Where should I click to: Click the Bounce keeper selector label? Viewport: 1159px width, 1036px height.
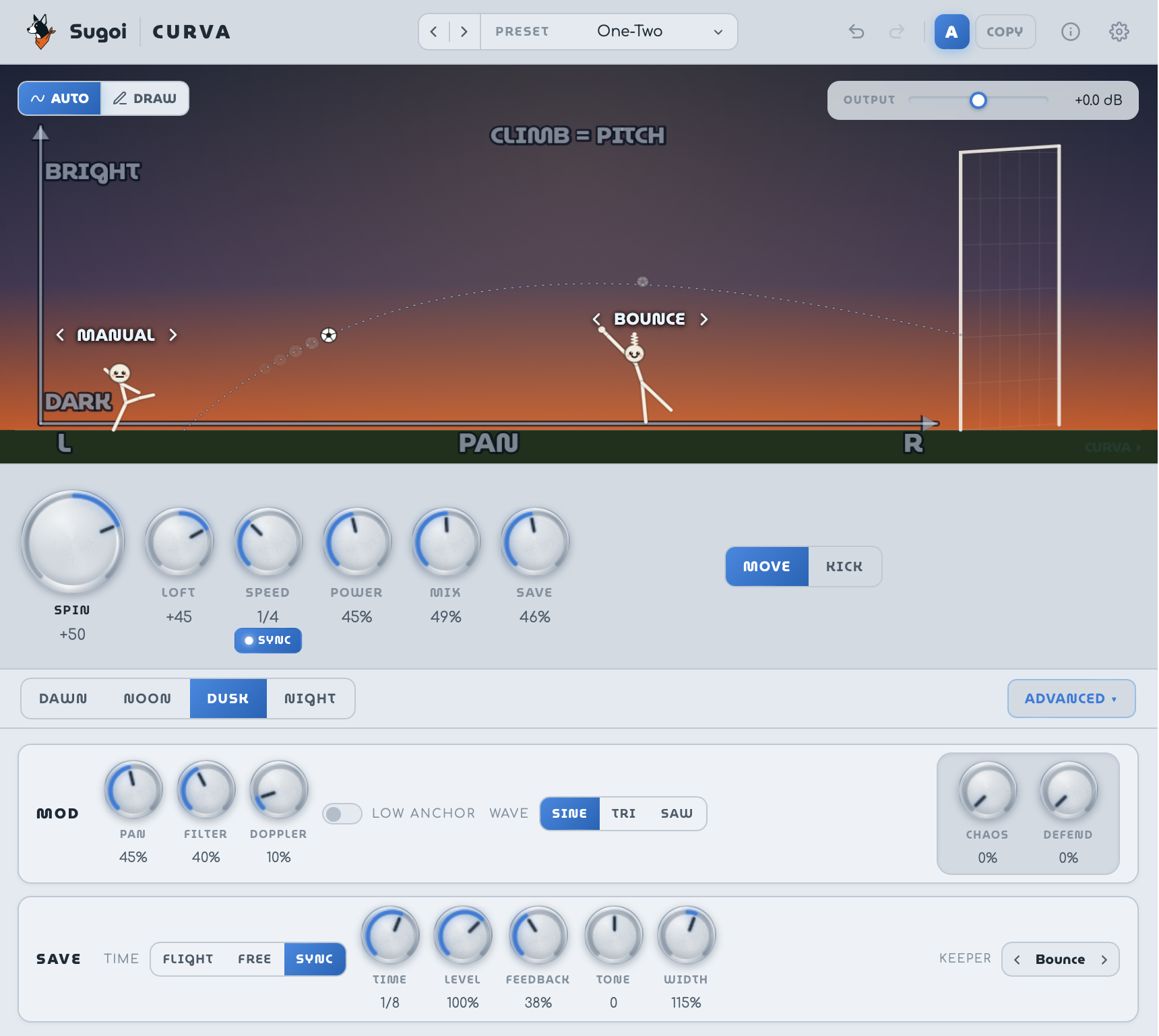click(x=1060, y=960)
